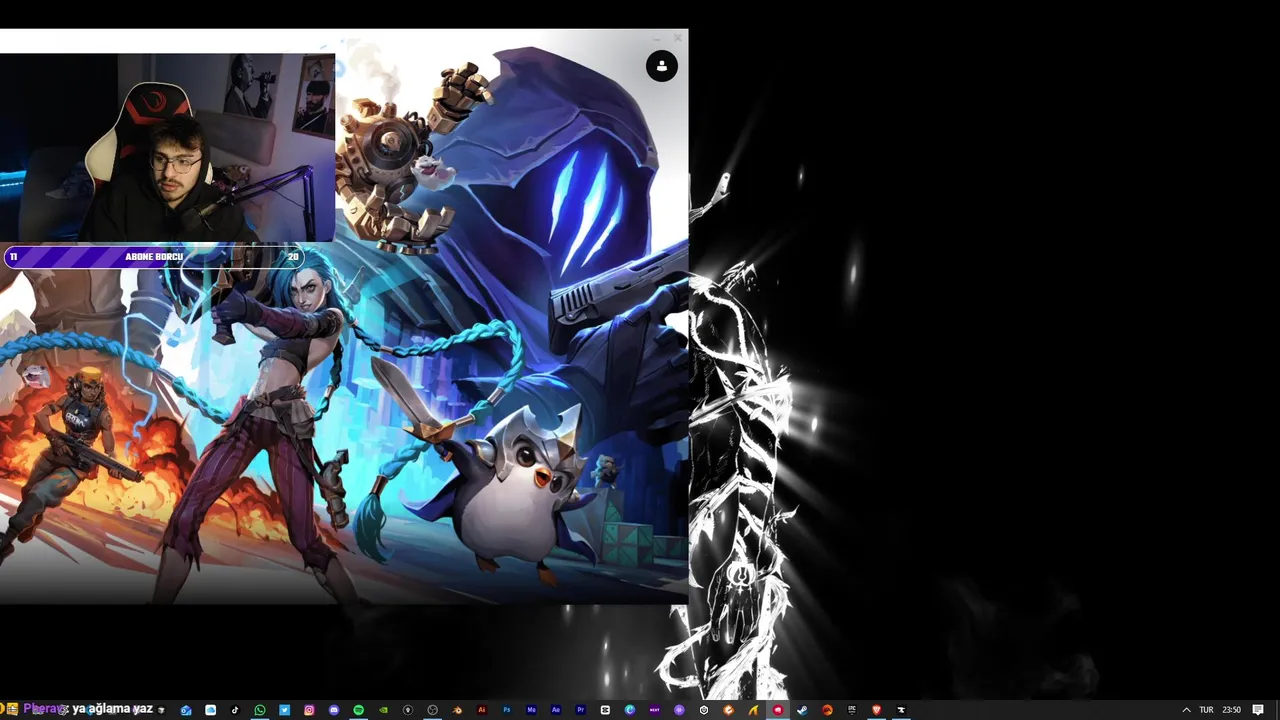Open Outlook from the taskbar
Screen dimensions: 1280x720
click(x=186, y=710)
